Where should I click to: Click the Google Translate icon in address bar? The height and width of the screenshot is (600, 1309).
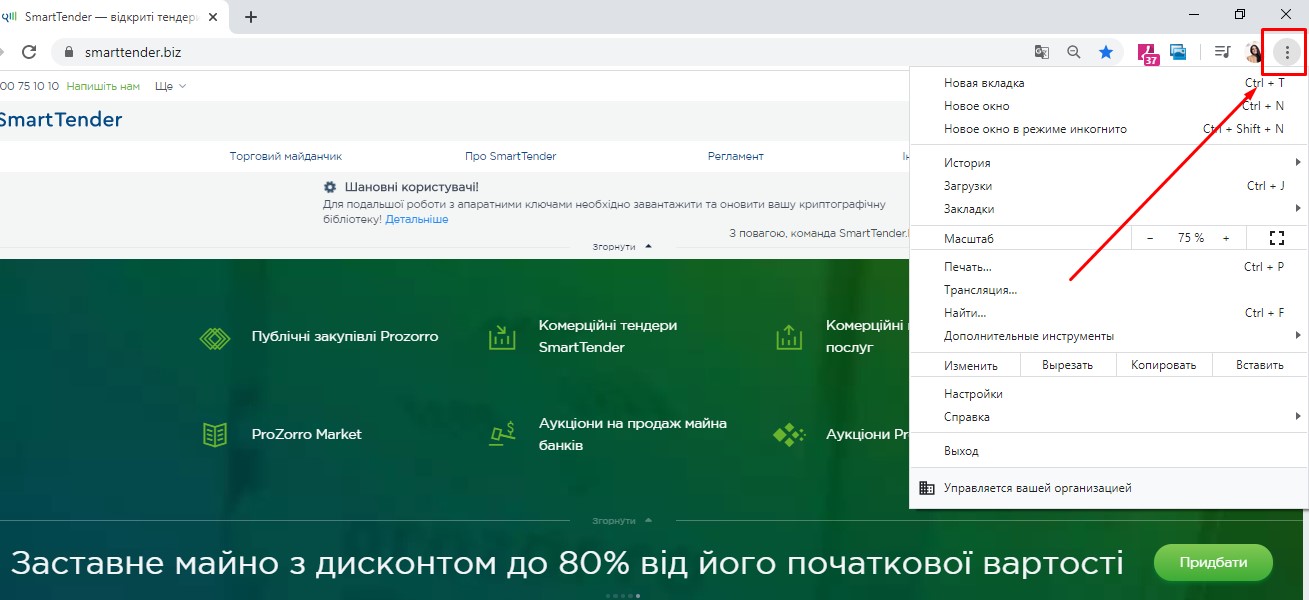[x=1041, y=52]
